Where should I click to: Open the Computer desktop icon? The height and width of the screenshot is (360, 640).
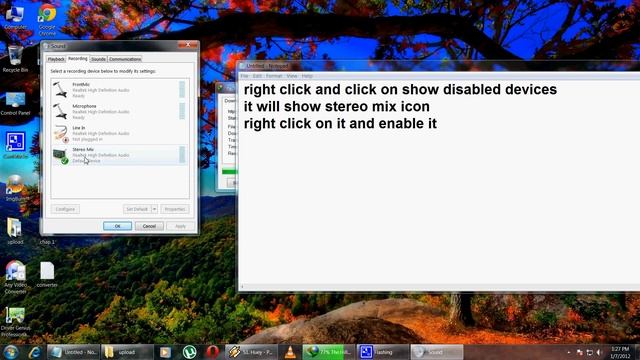pyautogui.click(x=15, y=17)
